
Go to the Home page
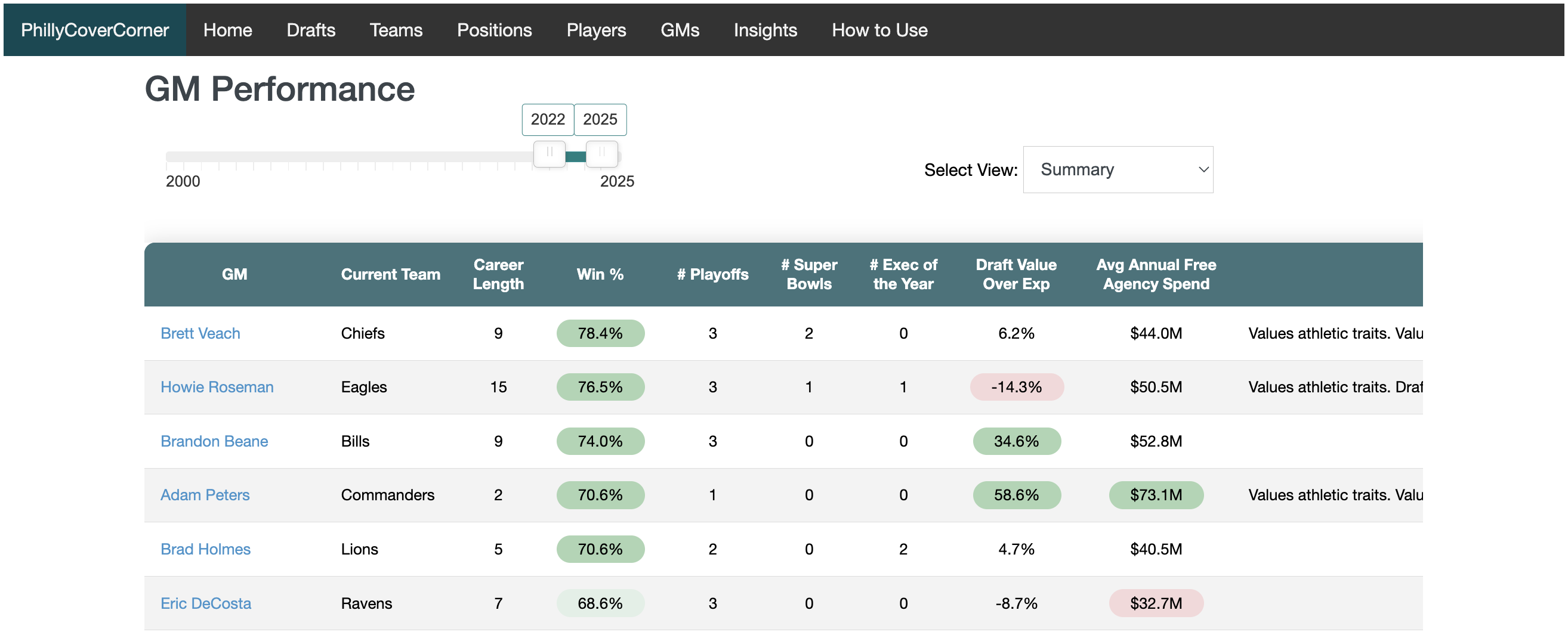[x=227, y=30]
